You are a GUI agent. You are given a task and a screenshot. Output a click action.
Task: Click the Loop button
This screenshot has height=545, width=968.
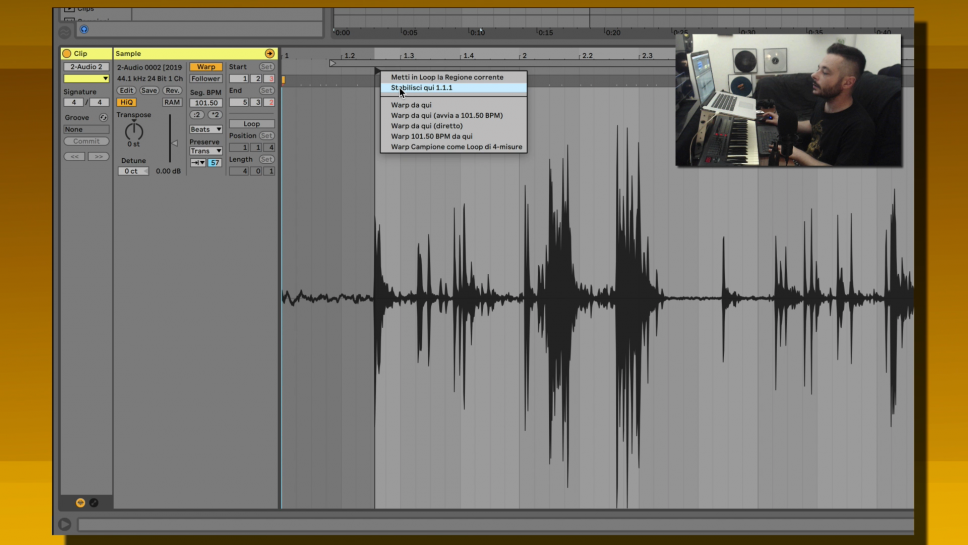pyautogui.click(x=251, y=124)
